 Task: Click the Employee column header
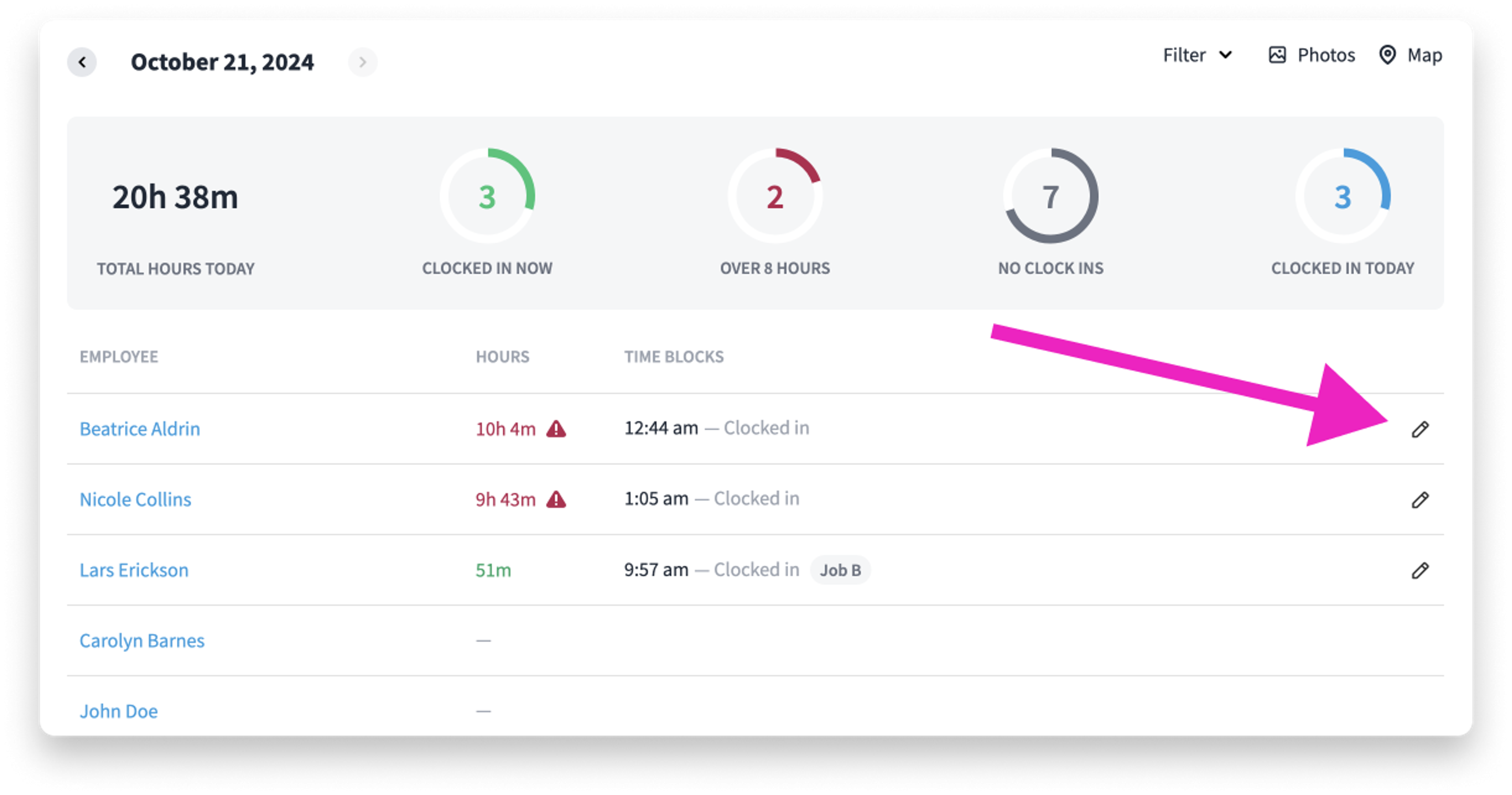pos(119,356)
